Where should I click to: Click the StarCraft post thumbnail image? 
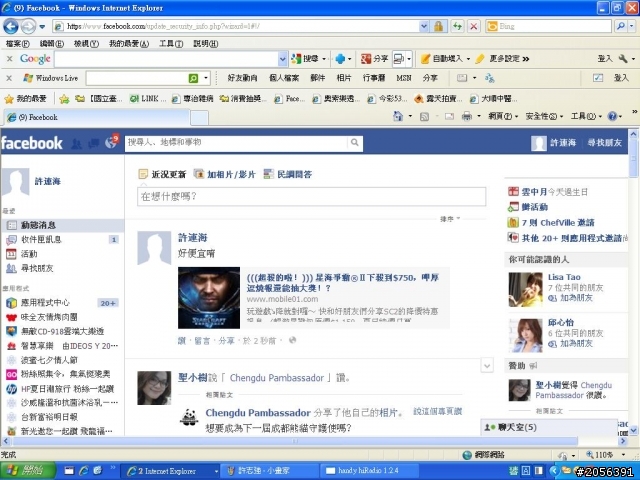[209, 298]
